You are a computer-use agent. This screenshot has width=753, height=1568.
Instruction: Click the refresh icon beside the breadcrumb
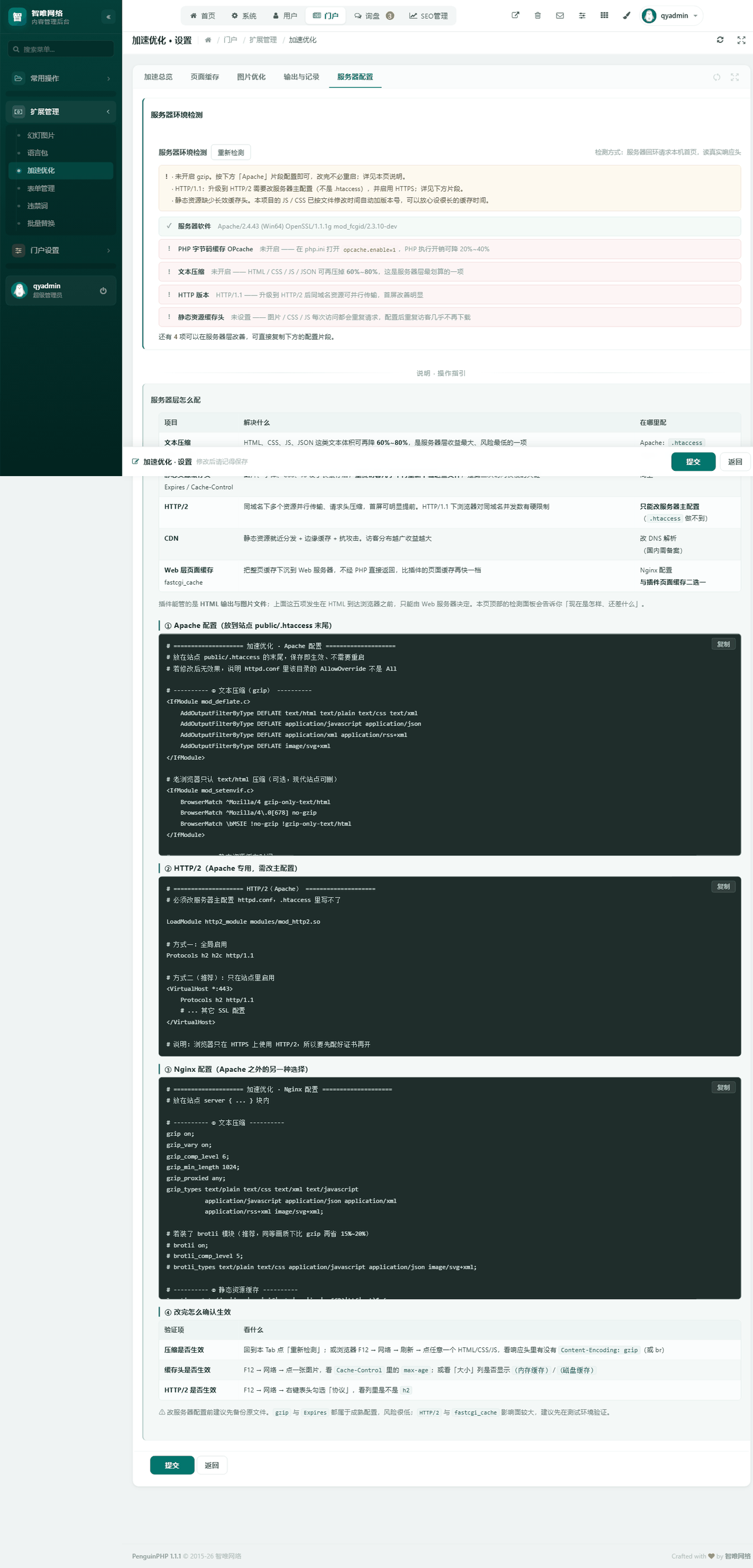pos(720,40)
